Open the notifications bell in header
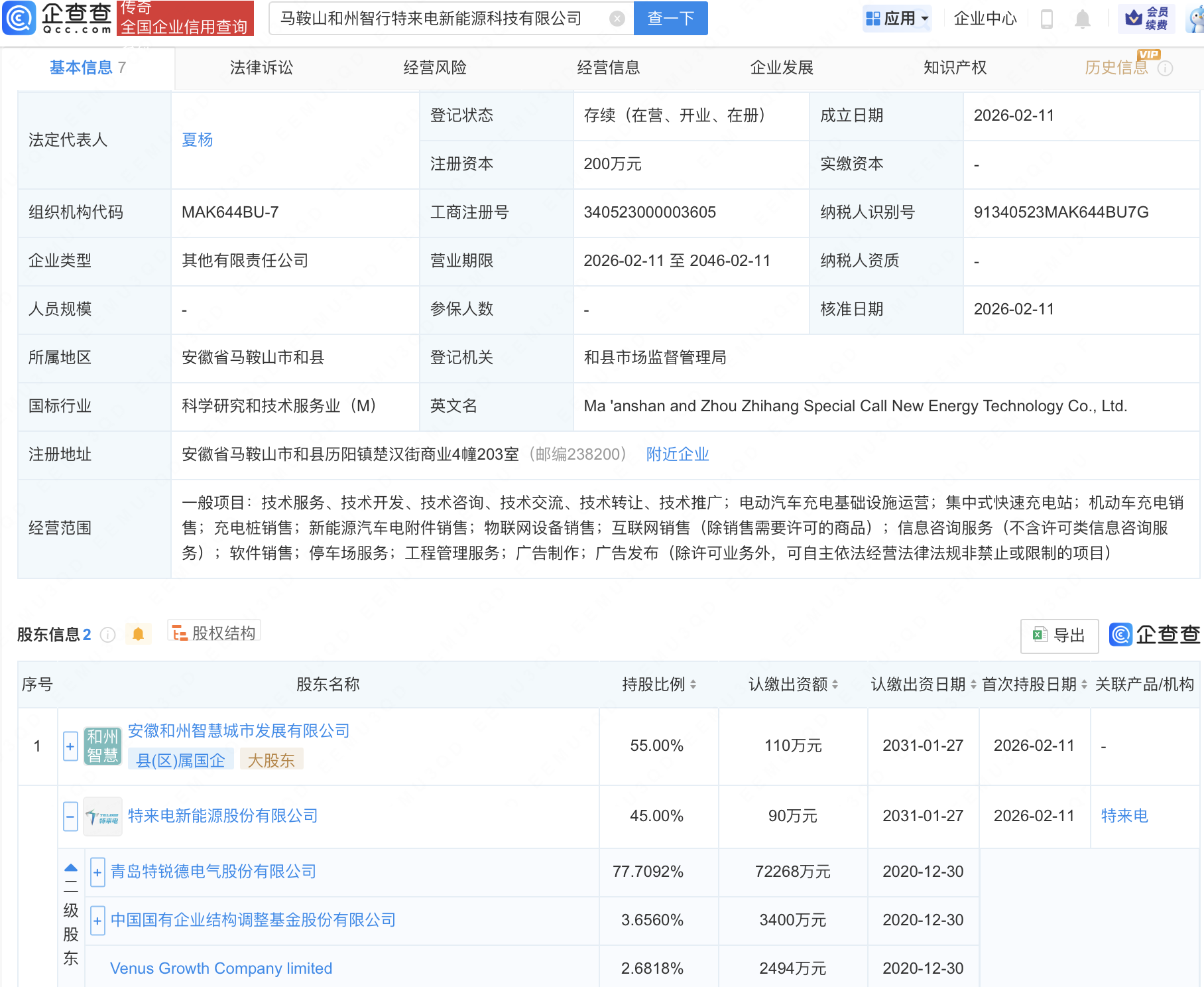This screenshot has width=1204, height=987. (x=1082, y=19)
